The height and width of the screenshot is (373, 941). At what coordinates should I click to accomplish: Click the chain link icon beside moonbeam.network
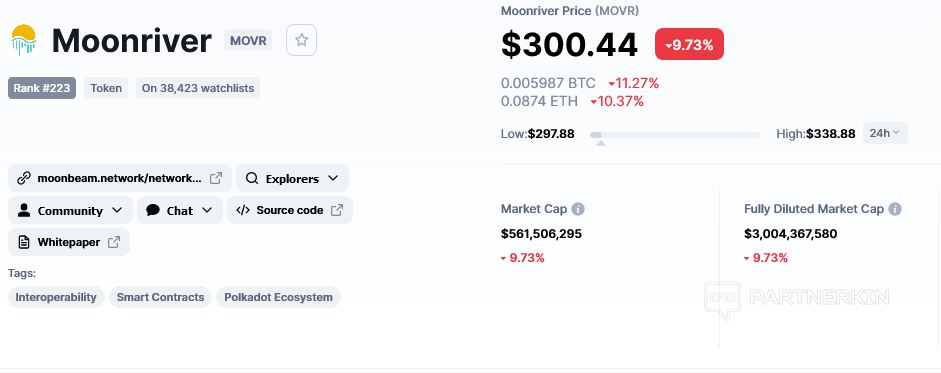pyautogui.click(x=24, y=178)
